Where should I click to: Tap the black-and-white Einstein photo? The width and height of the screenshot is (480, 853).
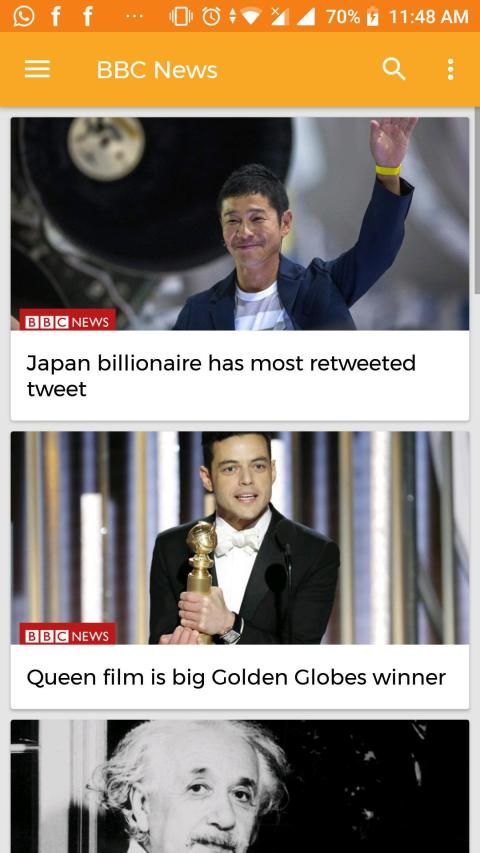[x=239, y=786]
